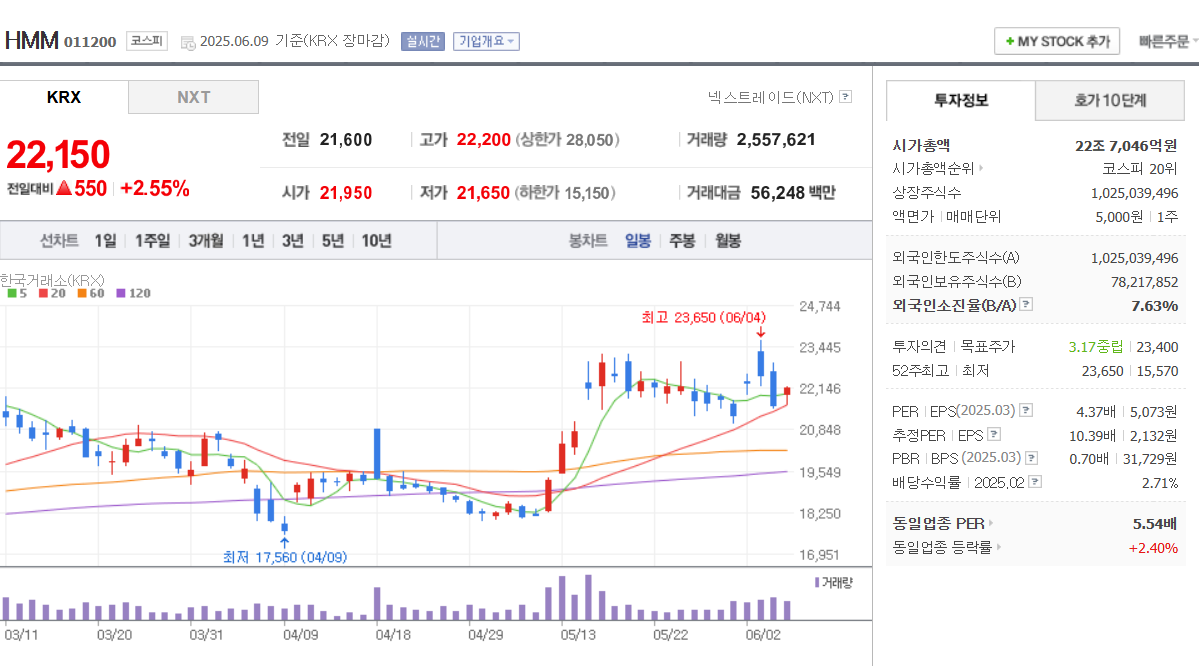
Task: Click the +2.55% change rate
Action: 154,188
